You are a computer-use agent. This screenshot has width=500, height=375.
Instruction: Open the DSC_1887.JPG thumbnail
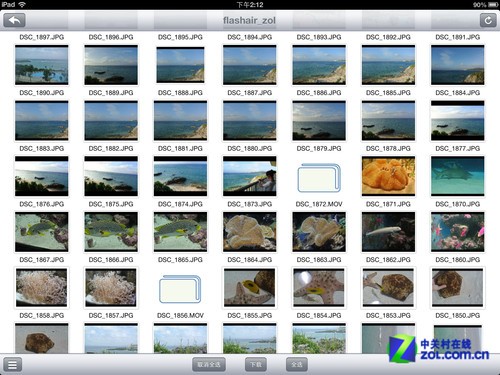click(x=250, y=121)
